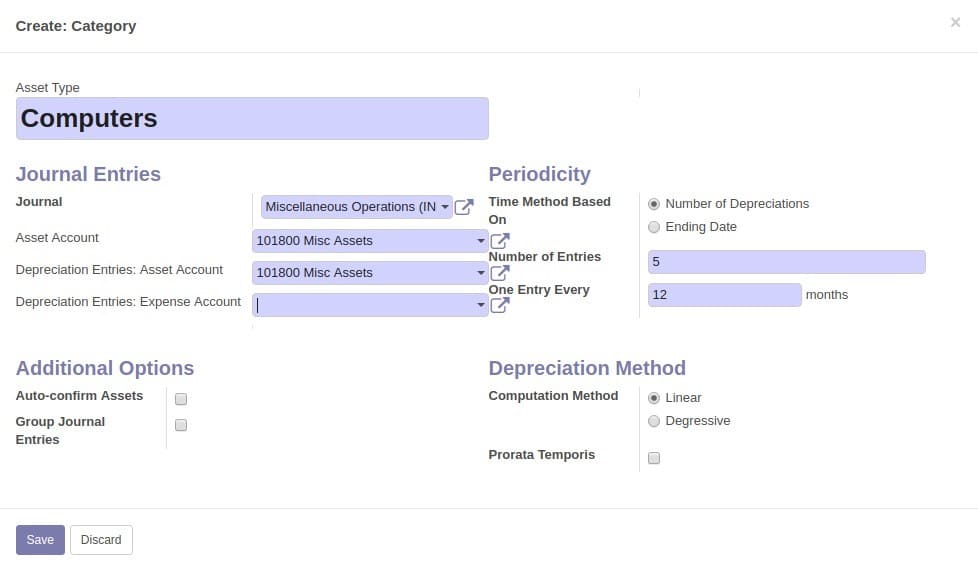The height and width of the screenshot is (568, 978).
Task: Discard the category changes
Action: tap(101, 540)
